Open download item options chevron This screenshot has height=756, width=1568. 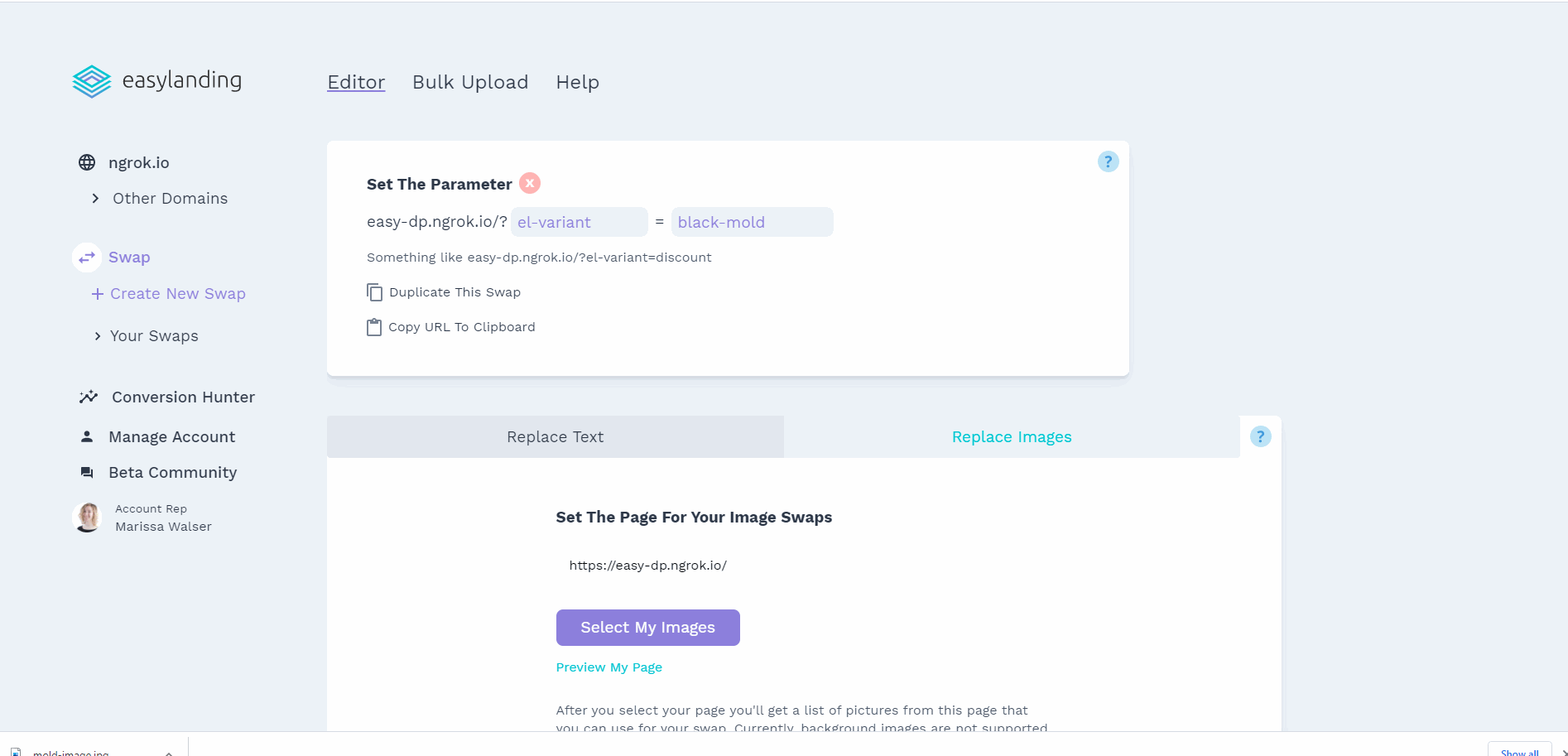(x=169, y=753)
